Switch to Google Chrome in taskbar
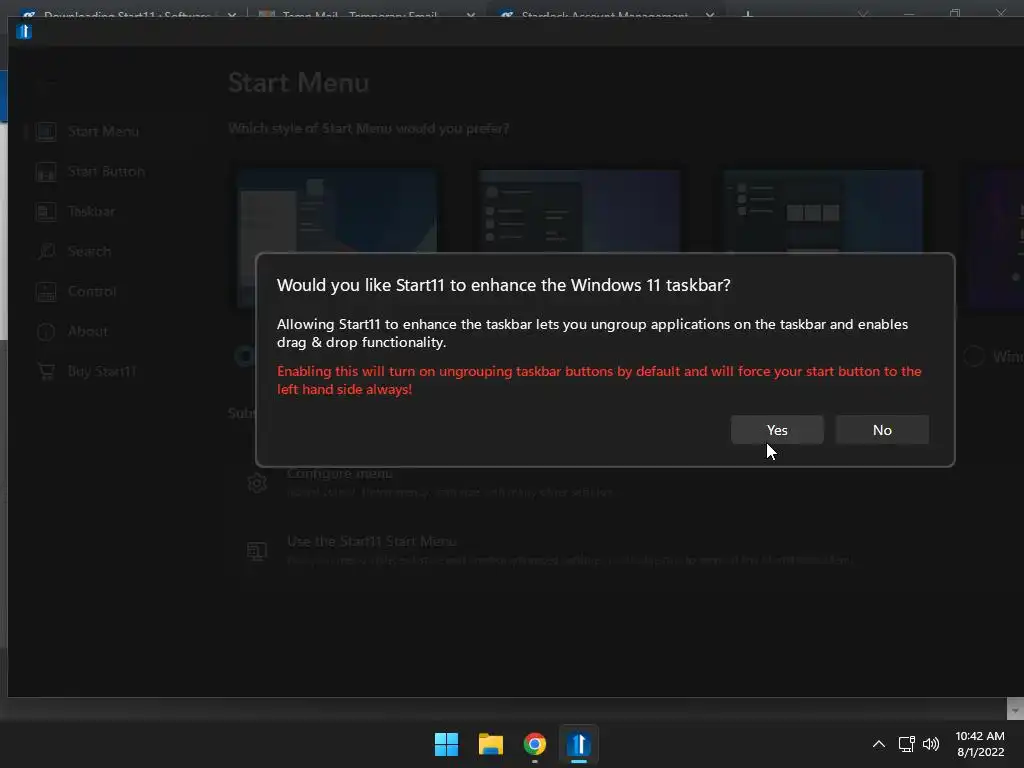Image resolution: width=1024 pixels, height=768 pixels. coord(535,744)
